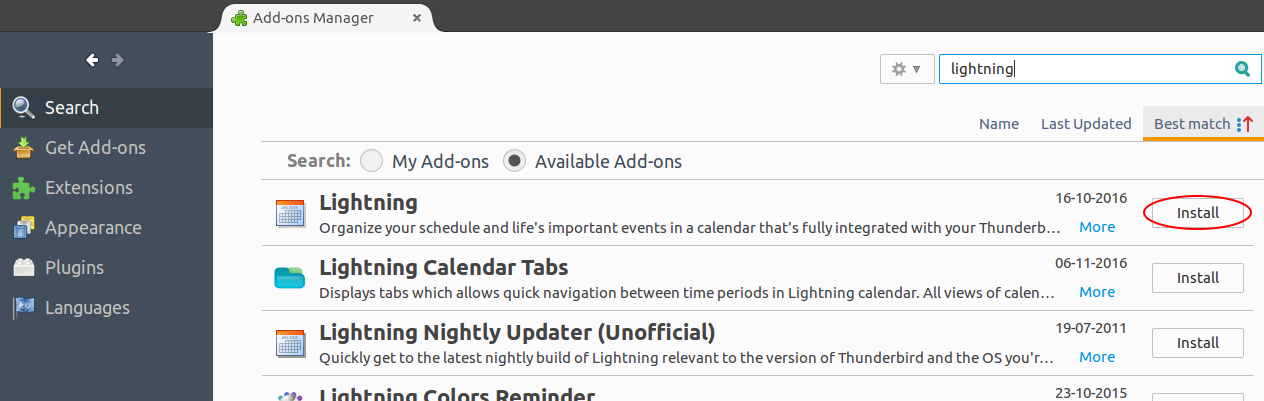Open More link for Lightning Calendar Tabs
The image size is (1264, 401).
1097,292
